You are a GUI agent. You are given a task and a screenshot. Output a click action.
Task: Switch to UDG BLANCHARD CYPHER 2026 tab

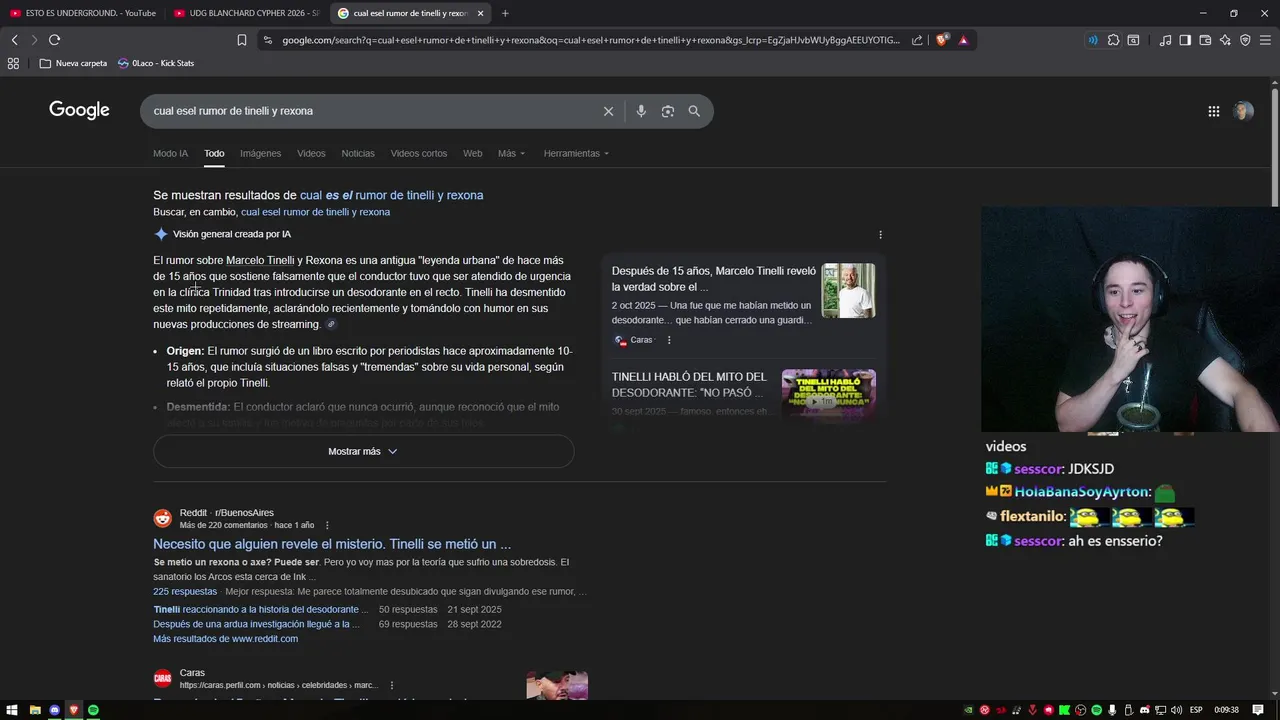(x=247, y=13)
